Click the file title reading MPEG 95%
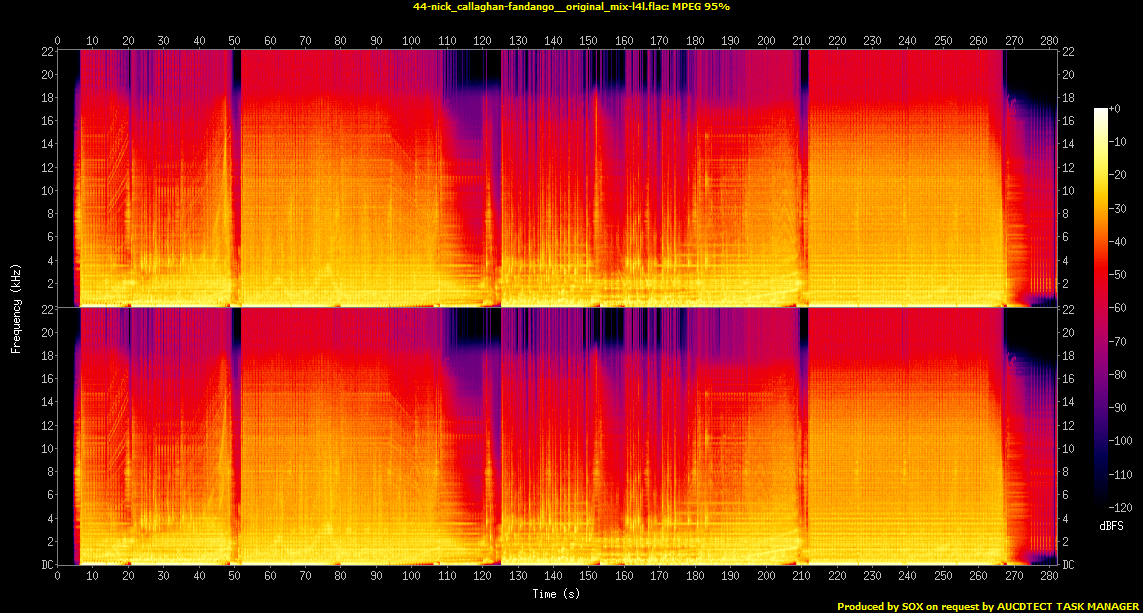The width and height of the screenshot is (1143, 613). (x=572, y=7)
